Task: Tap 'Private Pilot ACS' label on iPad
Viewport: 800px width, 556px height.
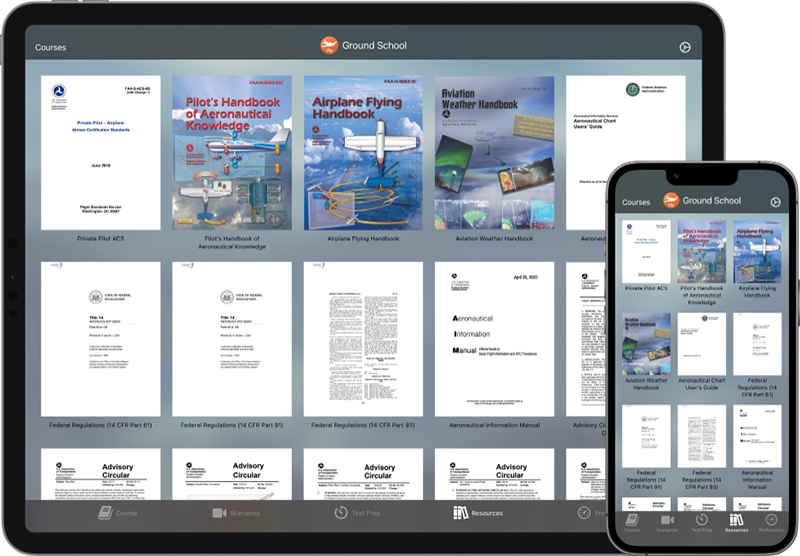Action: 101,238
